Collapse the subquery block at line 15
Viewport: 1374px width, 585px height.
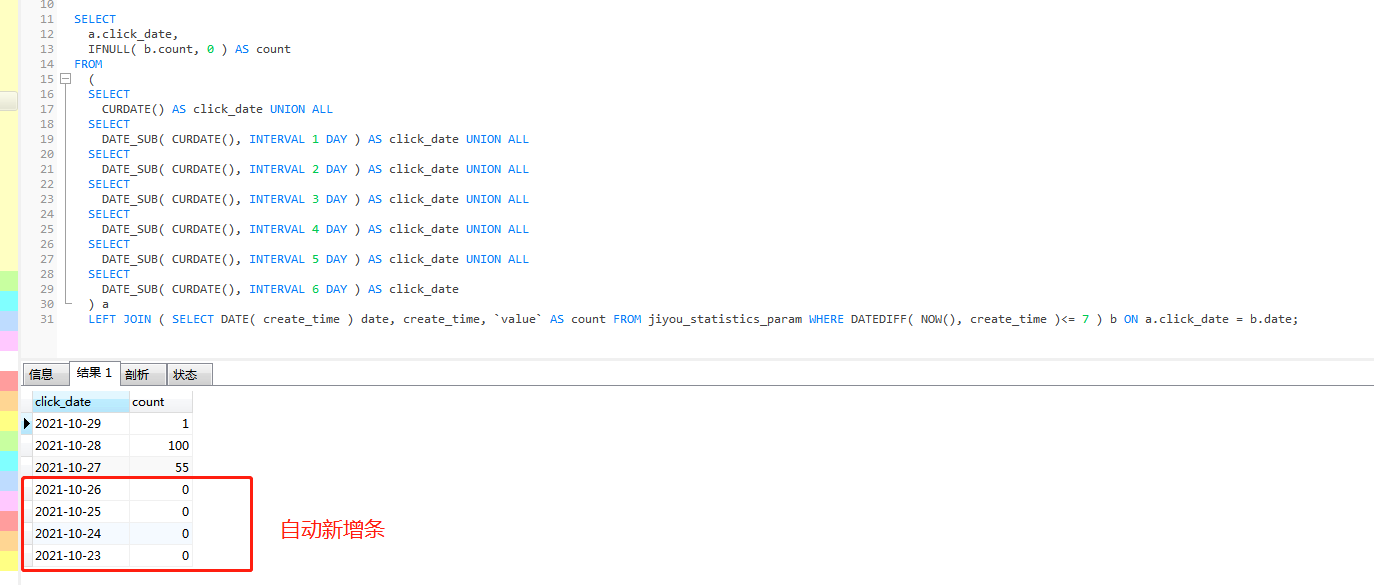click(66, 78)
